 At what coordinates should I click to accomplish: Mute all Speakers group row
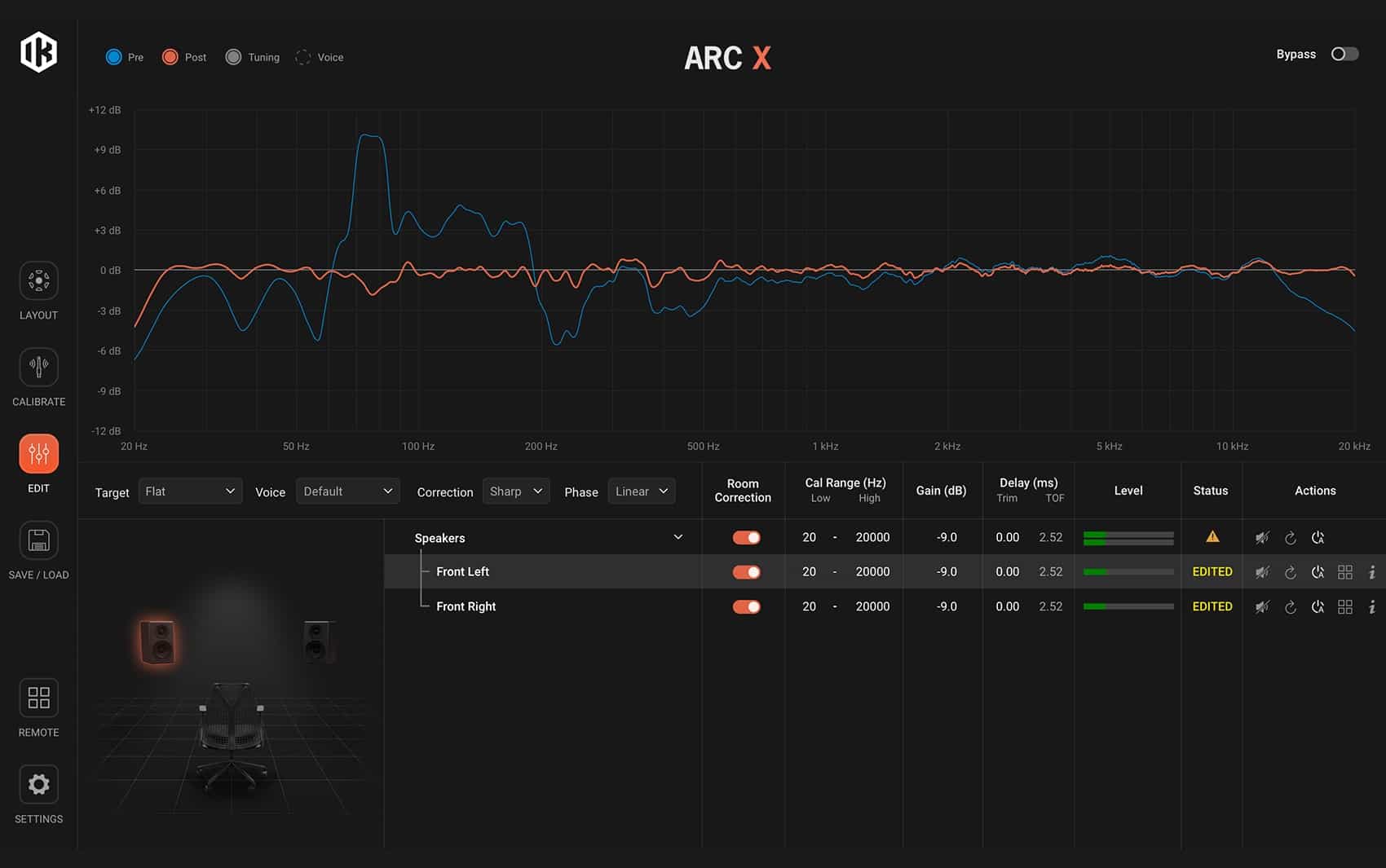1262,538
